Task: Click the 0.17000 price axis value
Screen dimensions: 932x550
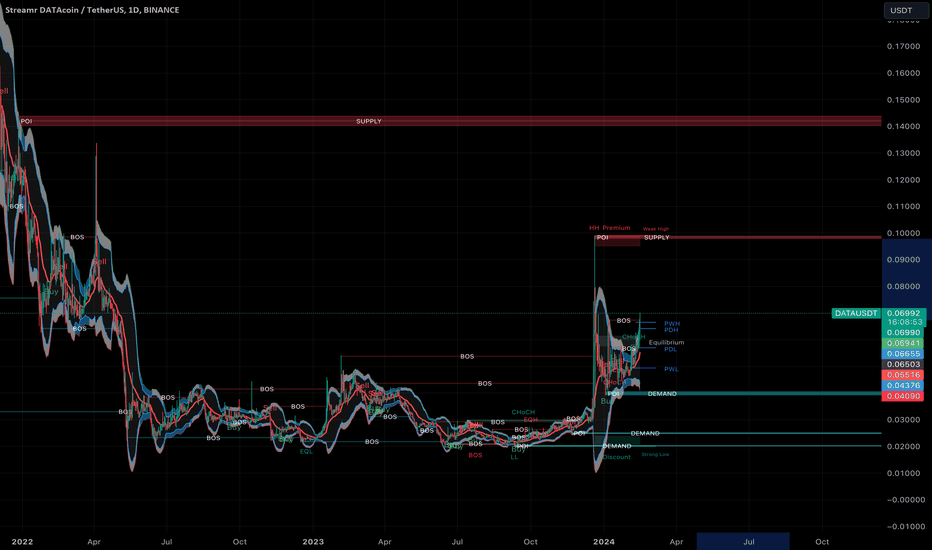Action: (903, 46)
